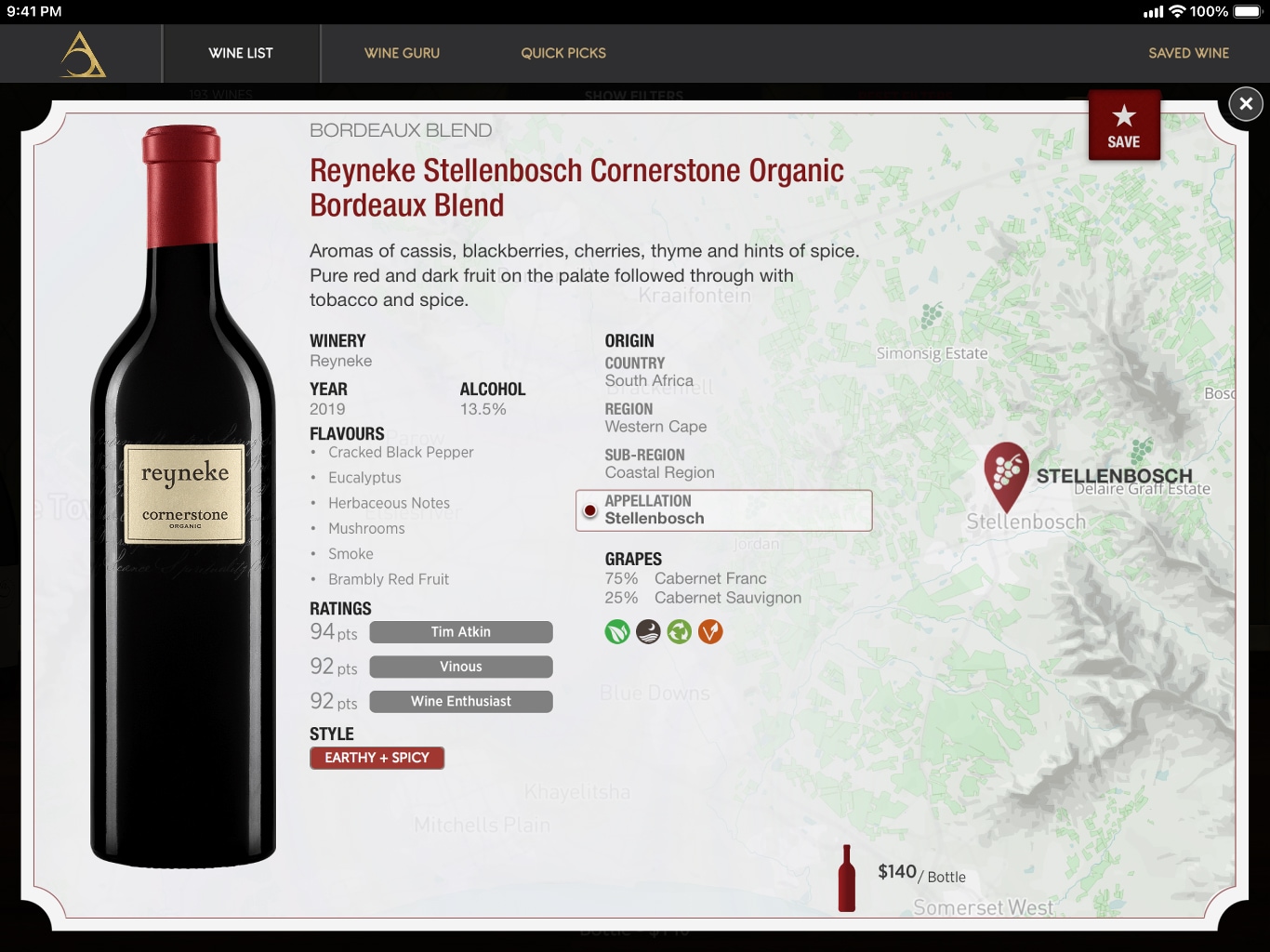Screen dimensions: 1270x952
Task: Tap the green recycling sustainable icon
Action: point(680,632)
